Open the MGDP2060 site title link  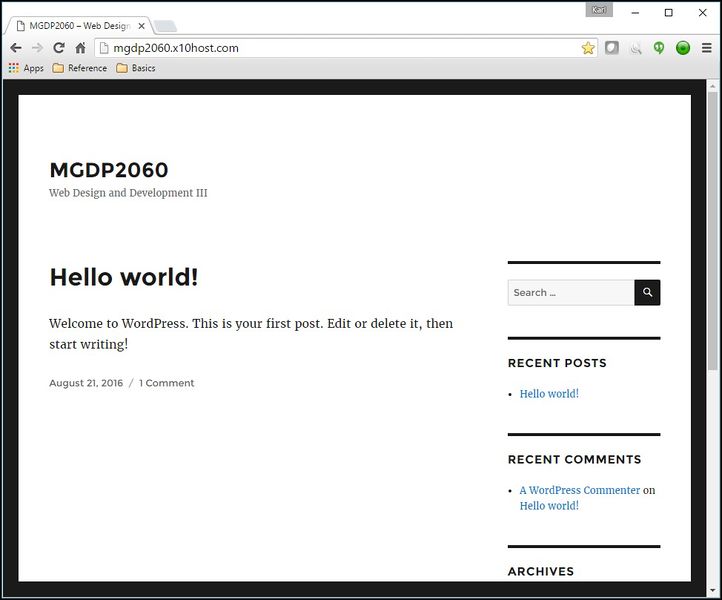(x=109, y=170)
